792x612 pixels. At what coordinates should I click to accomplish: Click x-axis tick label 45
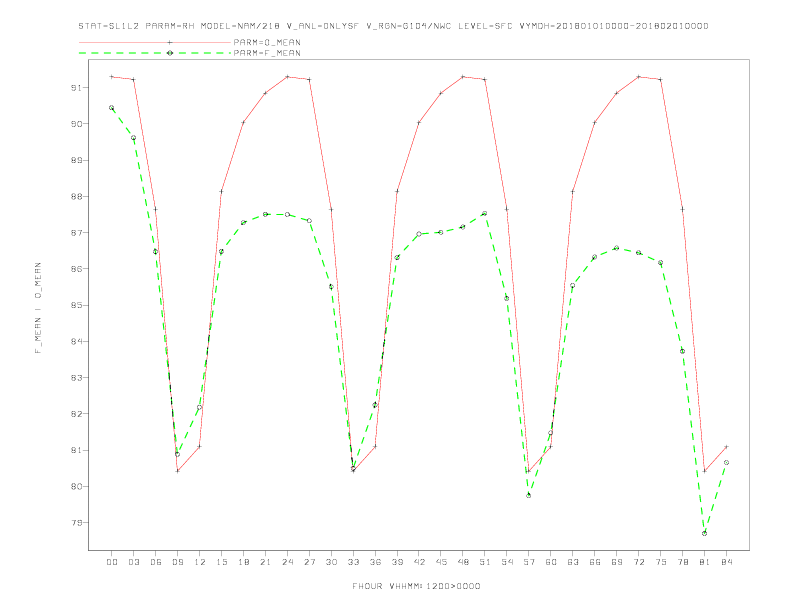click(x=441, y=562)
